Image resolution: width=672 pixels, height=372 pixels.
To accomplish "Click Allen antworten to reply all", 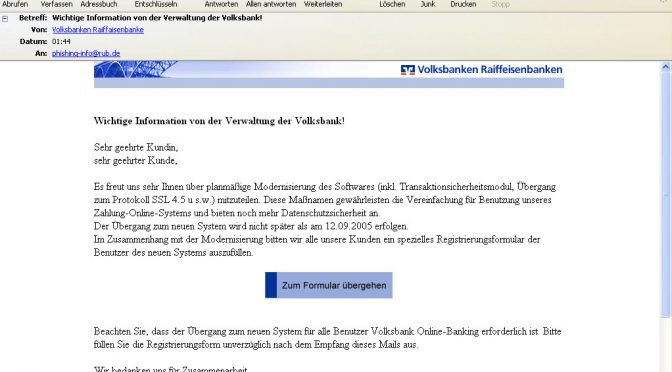I will 271,4.
